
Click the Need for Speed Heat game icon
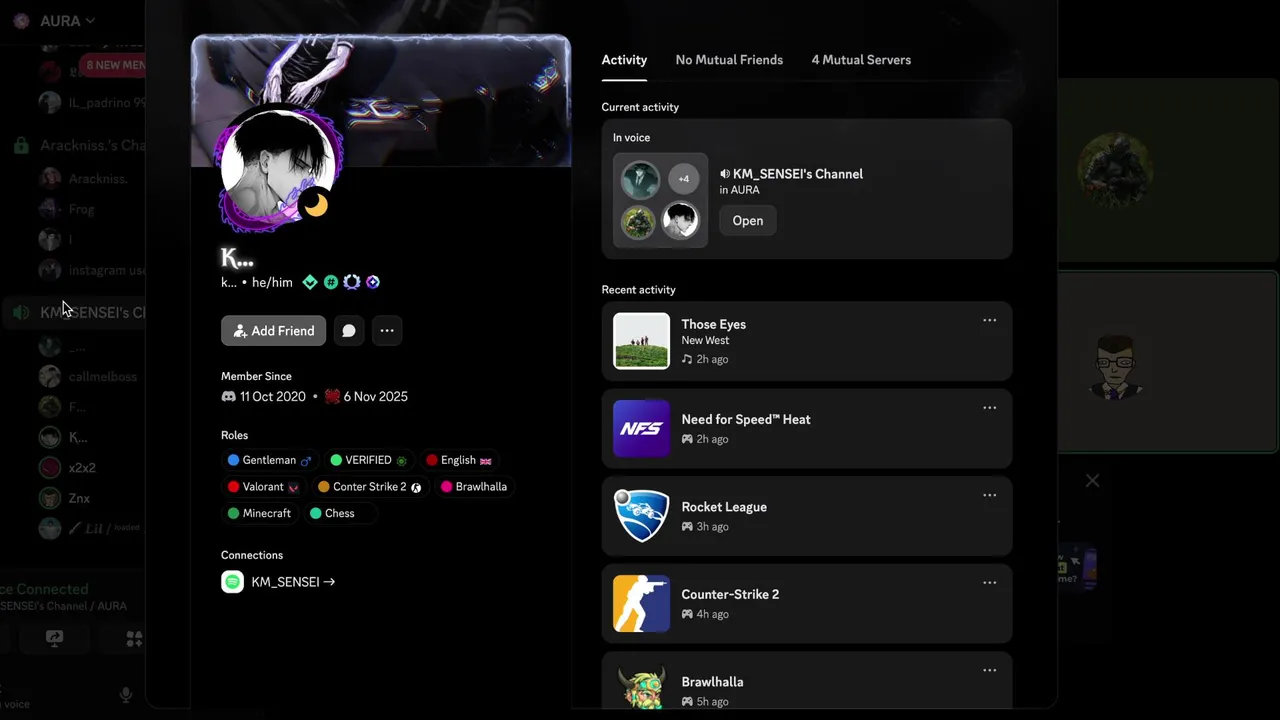tap(641, 428)
